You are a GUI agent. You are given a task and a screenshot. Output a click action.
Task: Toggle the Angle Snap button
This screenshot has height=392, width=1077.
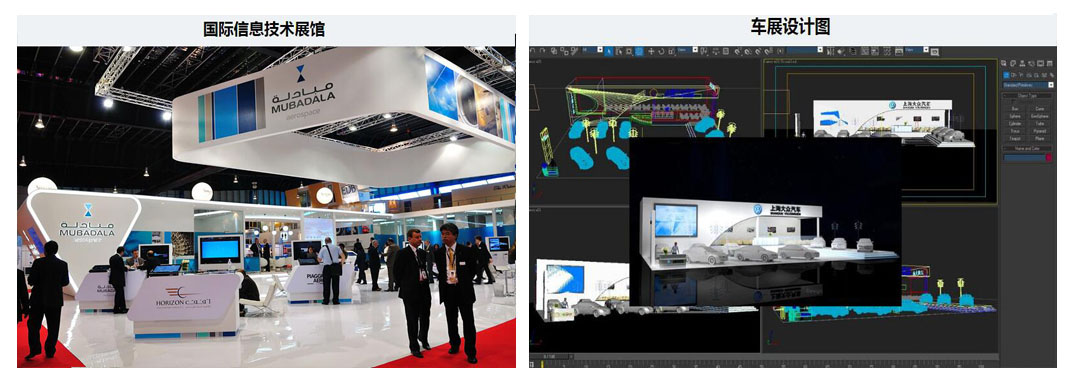pos(747,51)
